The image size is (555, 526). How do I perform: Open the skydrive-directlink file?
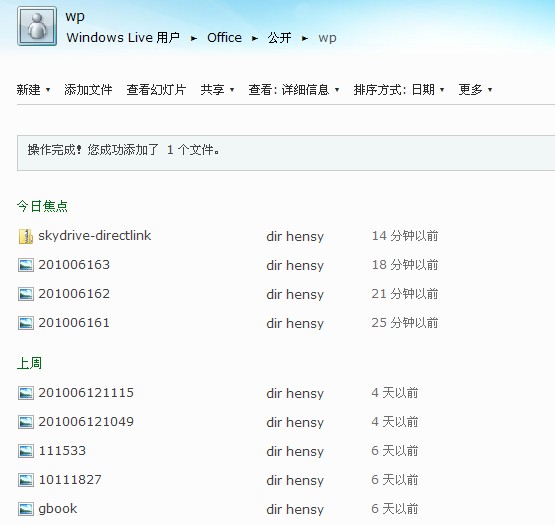tap(95, 236)
